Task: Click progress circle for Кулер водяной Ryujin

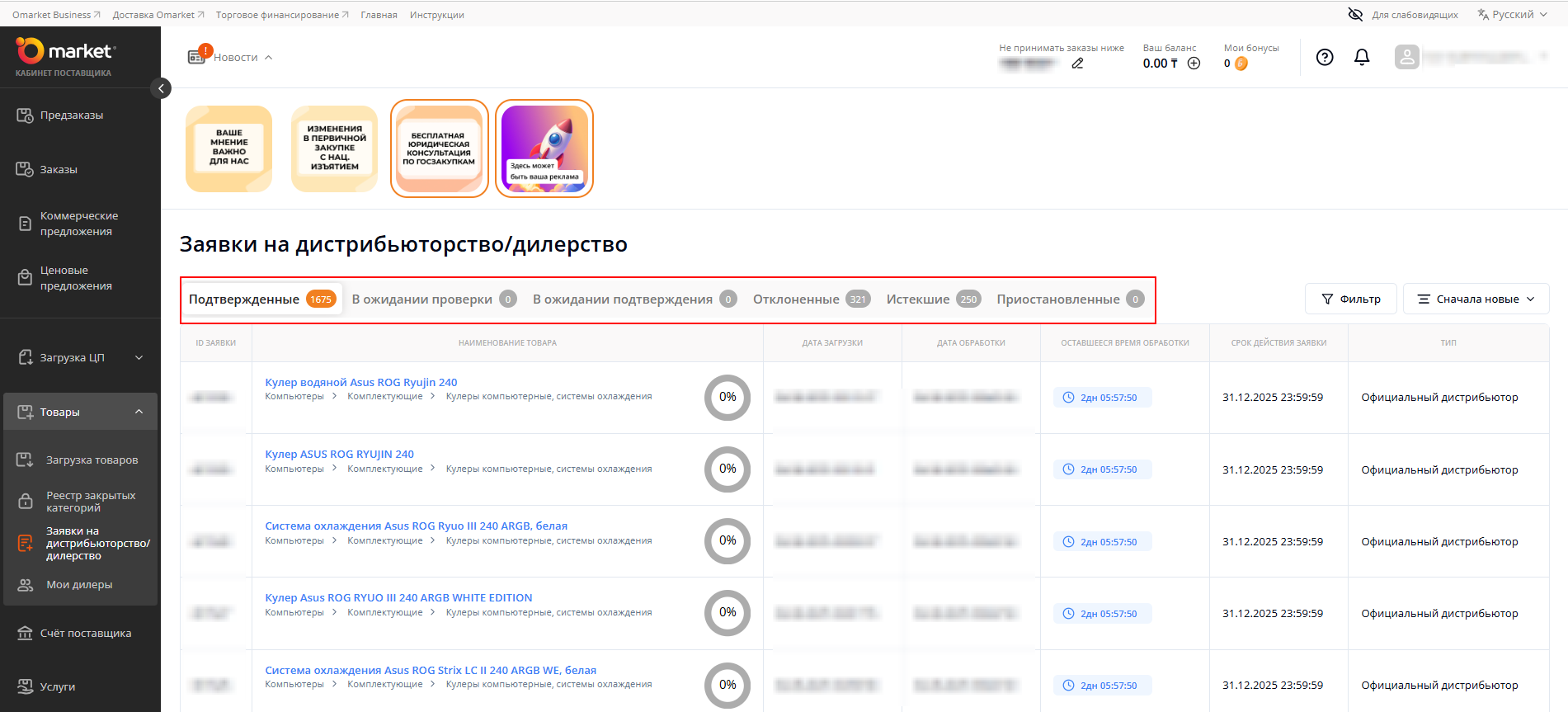Action: (727, 397)
